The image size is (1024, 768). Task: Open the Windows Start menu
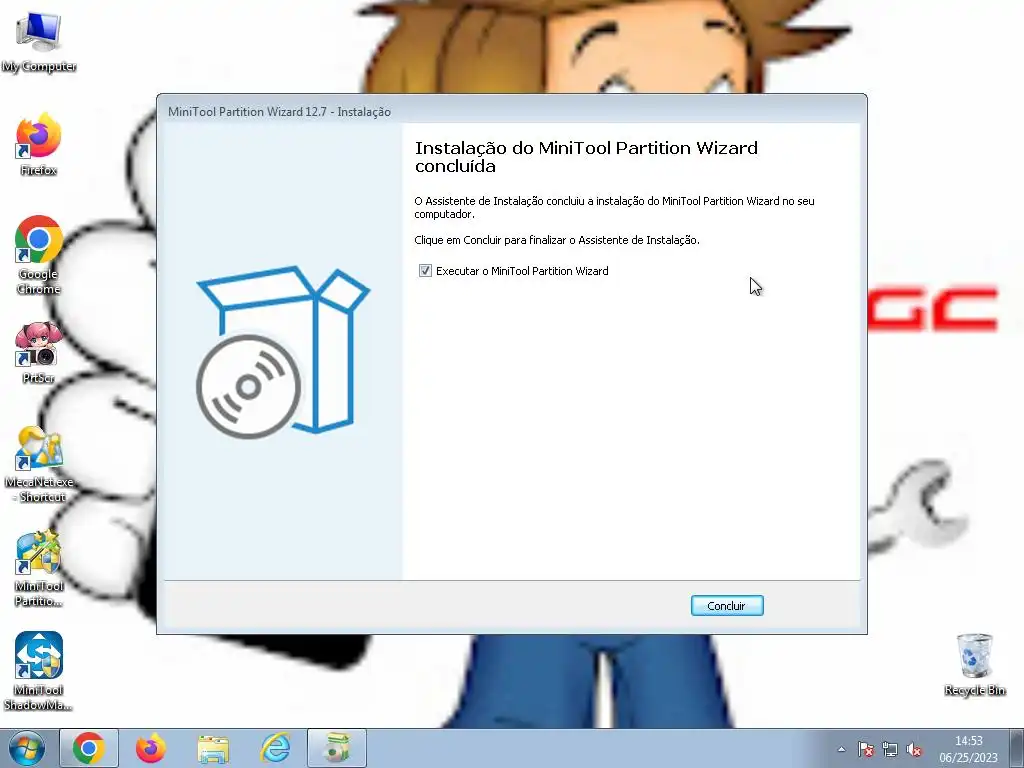[26, 748]
